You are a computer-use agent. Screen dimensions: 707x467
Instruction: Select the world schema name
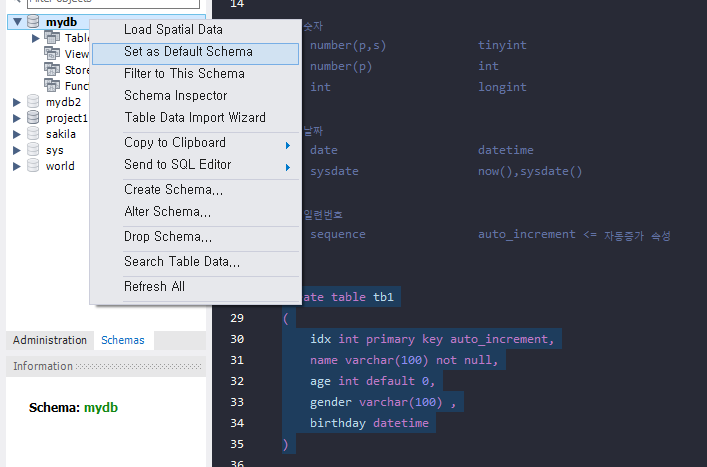(60, 166)
